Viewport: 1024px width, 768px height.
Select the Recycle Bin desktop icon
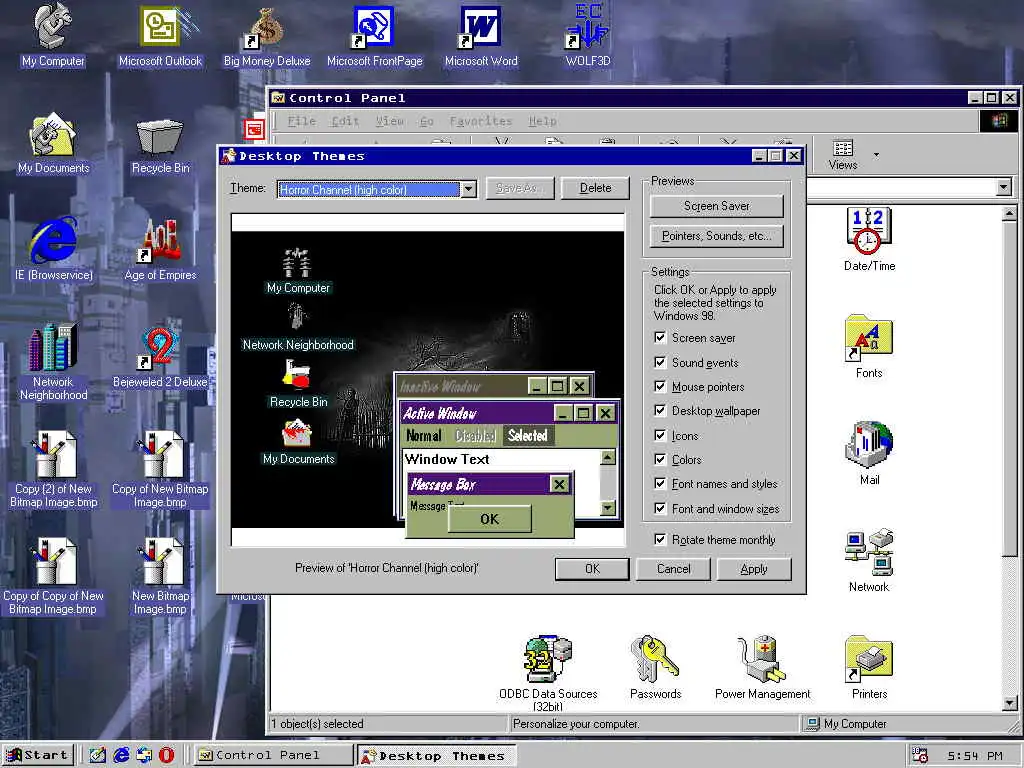160,145
